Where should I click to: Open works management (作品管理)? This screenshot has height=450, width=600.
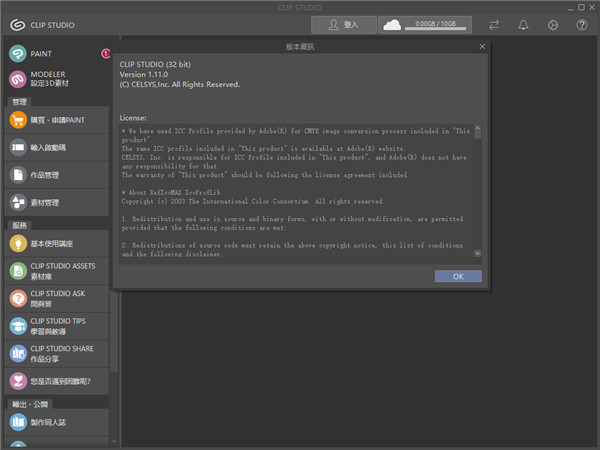(57, 175)
